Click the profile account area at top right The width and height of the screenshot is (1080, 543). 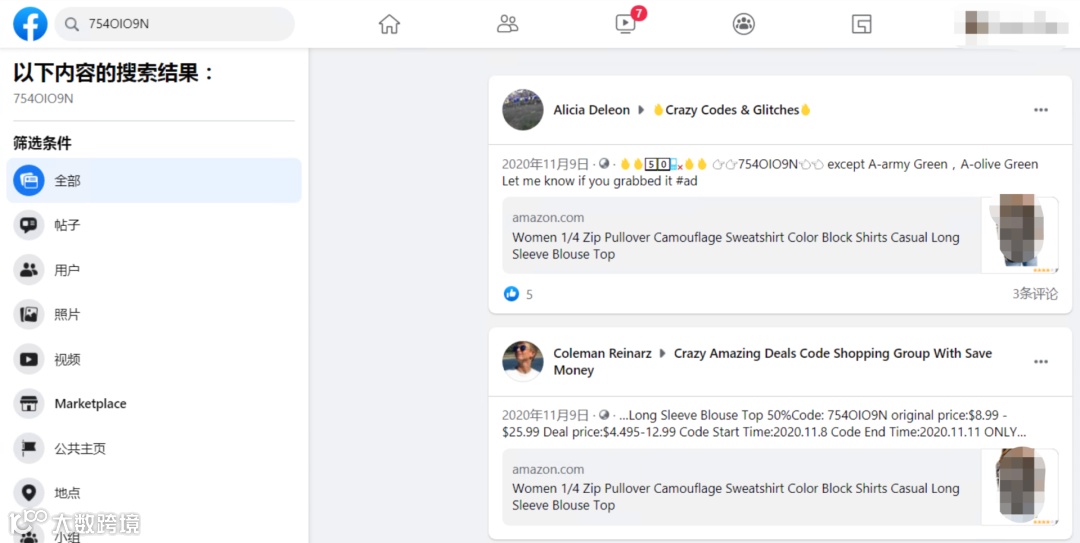[1010, 25]
